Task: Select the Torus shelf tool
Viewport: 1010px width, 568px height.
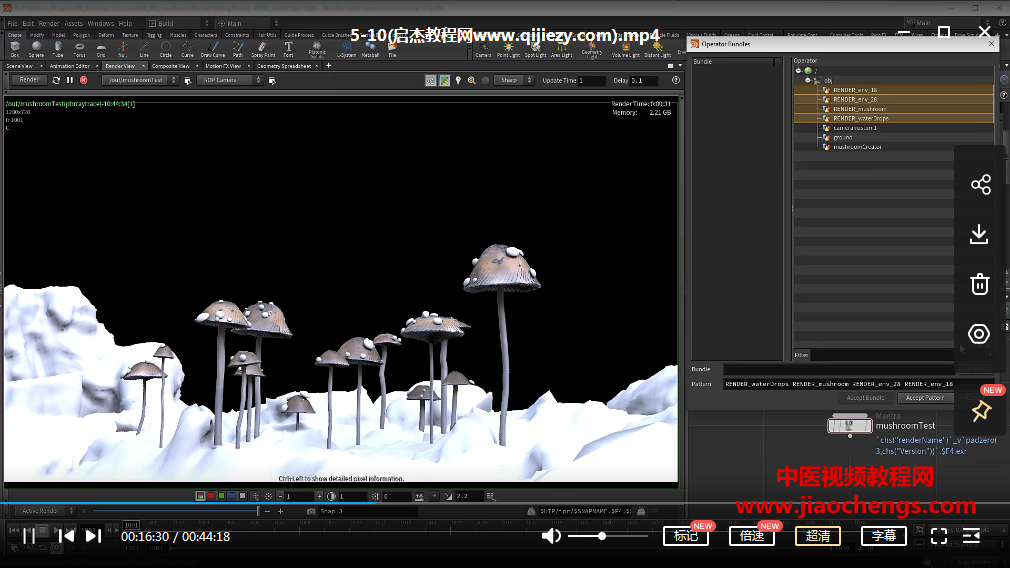Action: 79,49
